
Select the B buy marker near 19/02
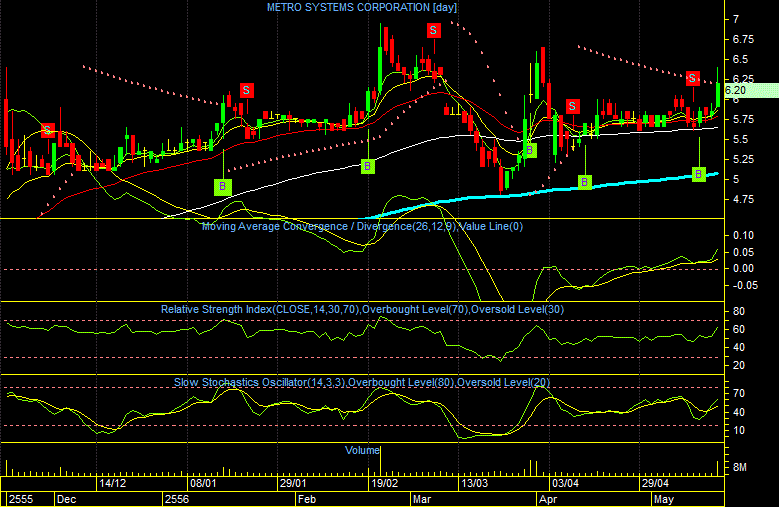click(368, 166)
